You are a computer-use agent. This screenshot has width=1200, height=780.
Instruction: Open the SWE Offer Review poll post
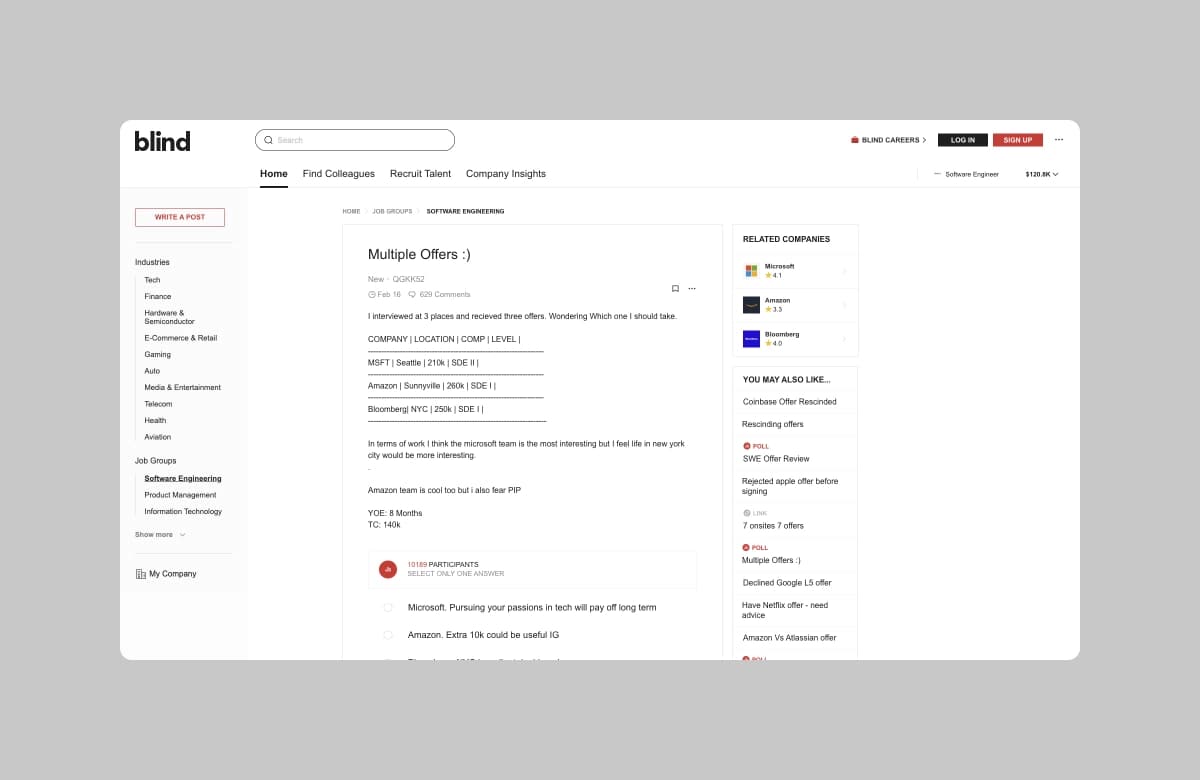tap(776, 459)
